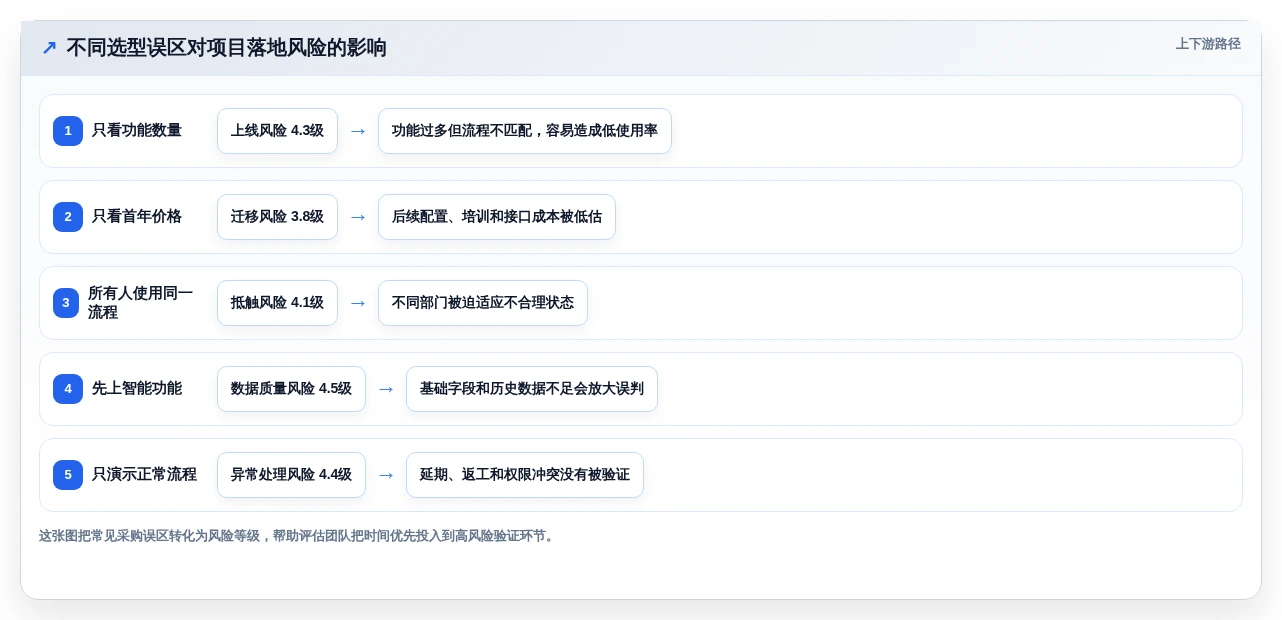Click the title 不同选型误区对项目落地风险的影响
The image size is (1282, 620).
tap(227, 48)
